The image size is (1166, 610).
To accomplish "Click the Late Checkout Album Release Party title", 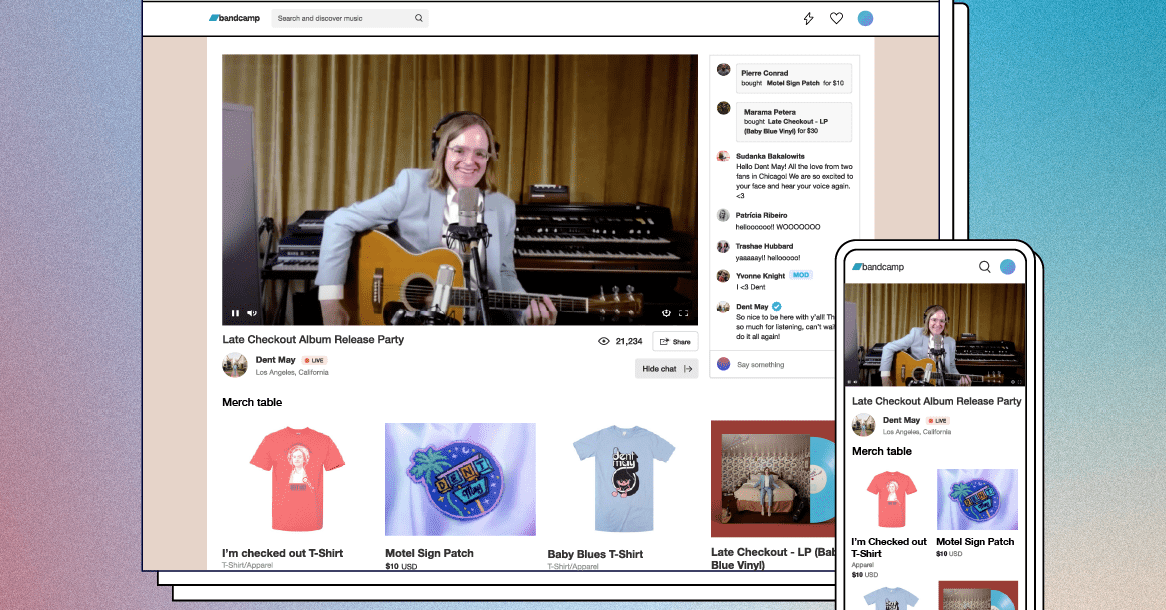I will pos(313,339).
